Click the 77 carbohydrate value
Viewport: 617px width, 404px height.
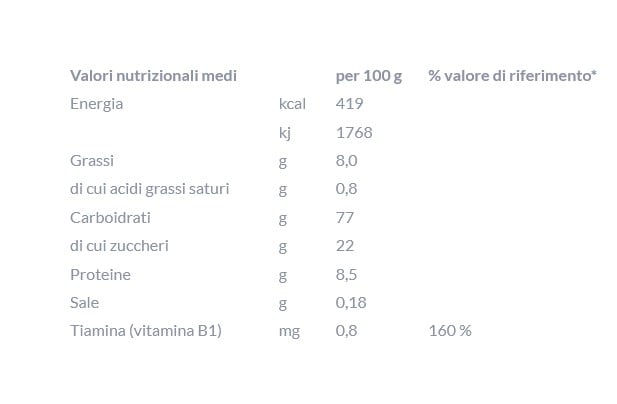pos(345,218)
